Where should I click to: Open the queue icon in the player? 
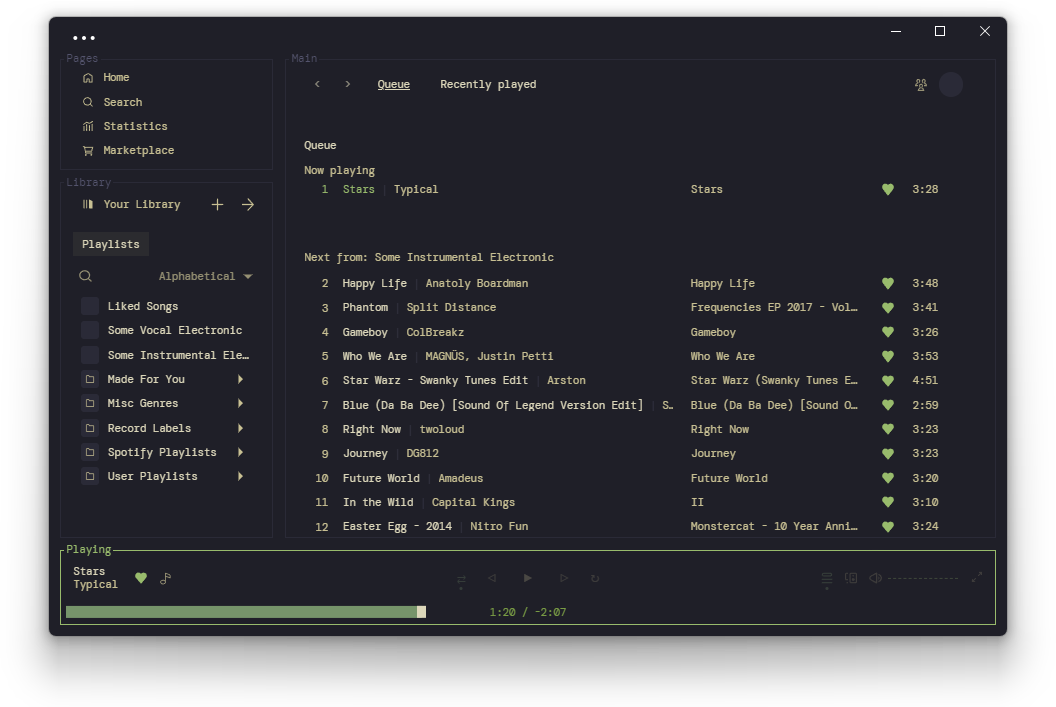(827, 579)
